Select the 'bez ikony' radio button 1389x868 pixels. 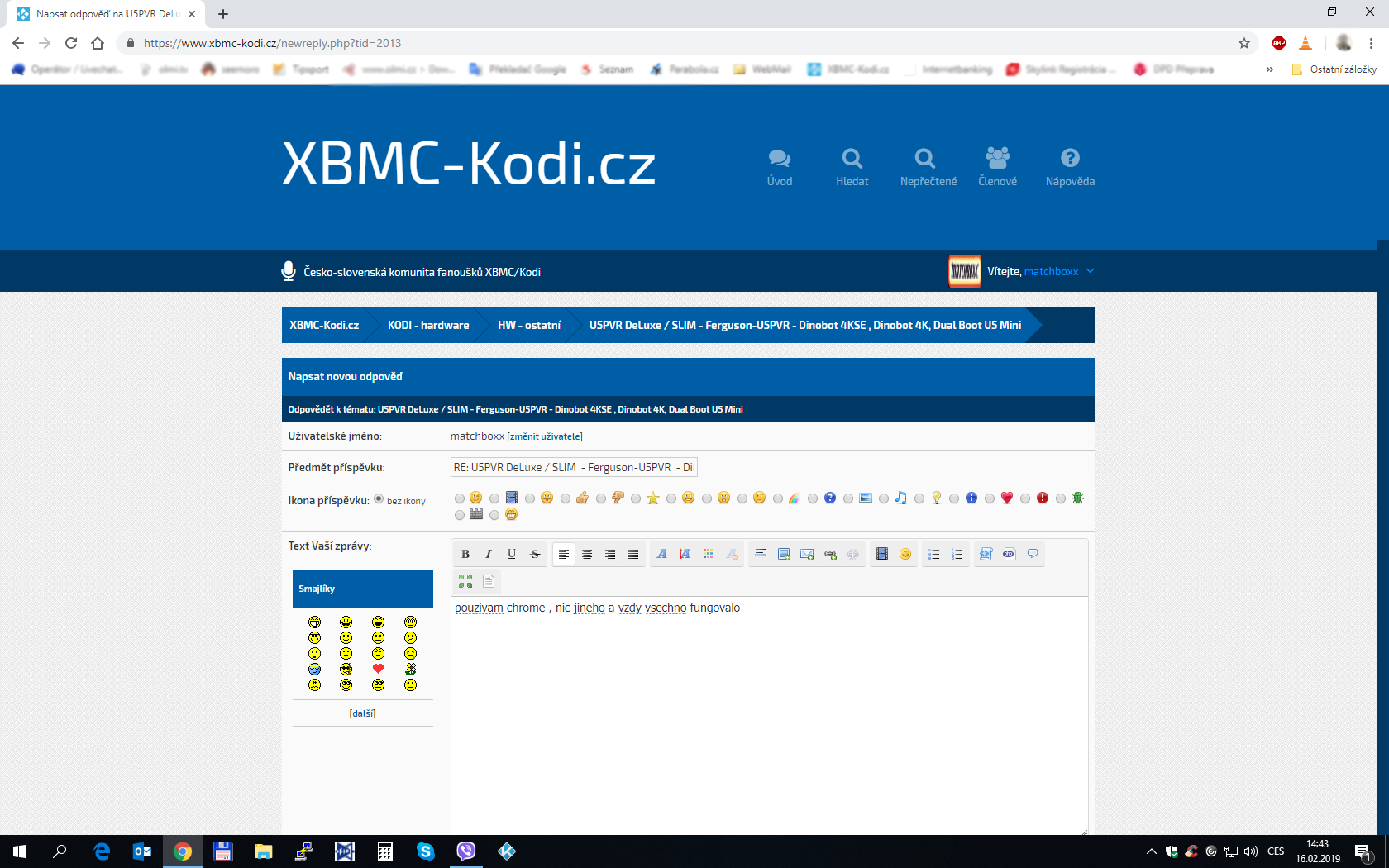tap(379, 499)
